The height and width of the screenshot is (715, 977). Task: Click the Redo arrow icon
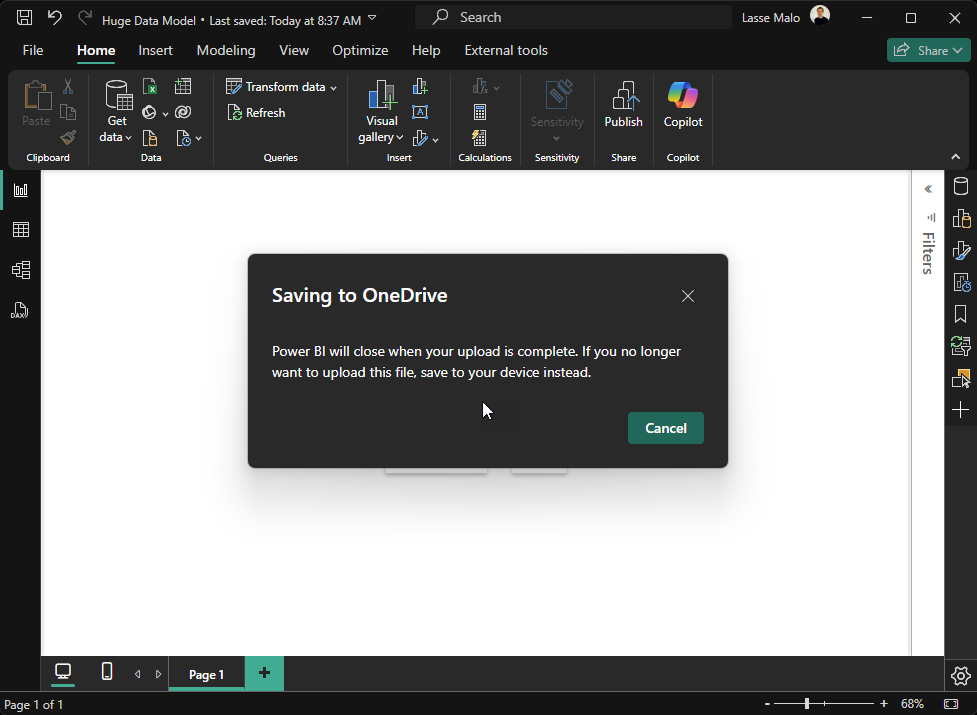pos(85,17)
